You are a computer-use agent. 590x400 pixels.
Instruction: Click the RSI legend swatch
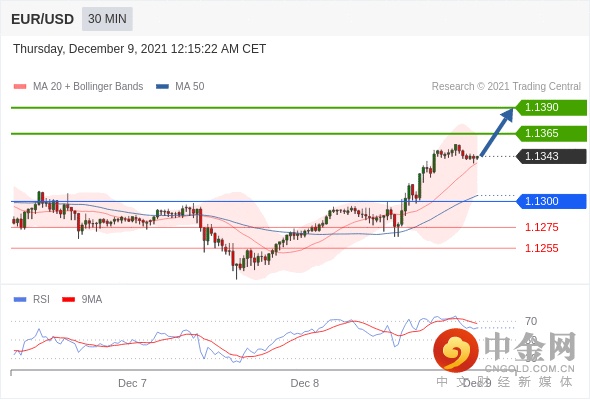[x=20, y=300]
